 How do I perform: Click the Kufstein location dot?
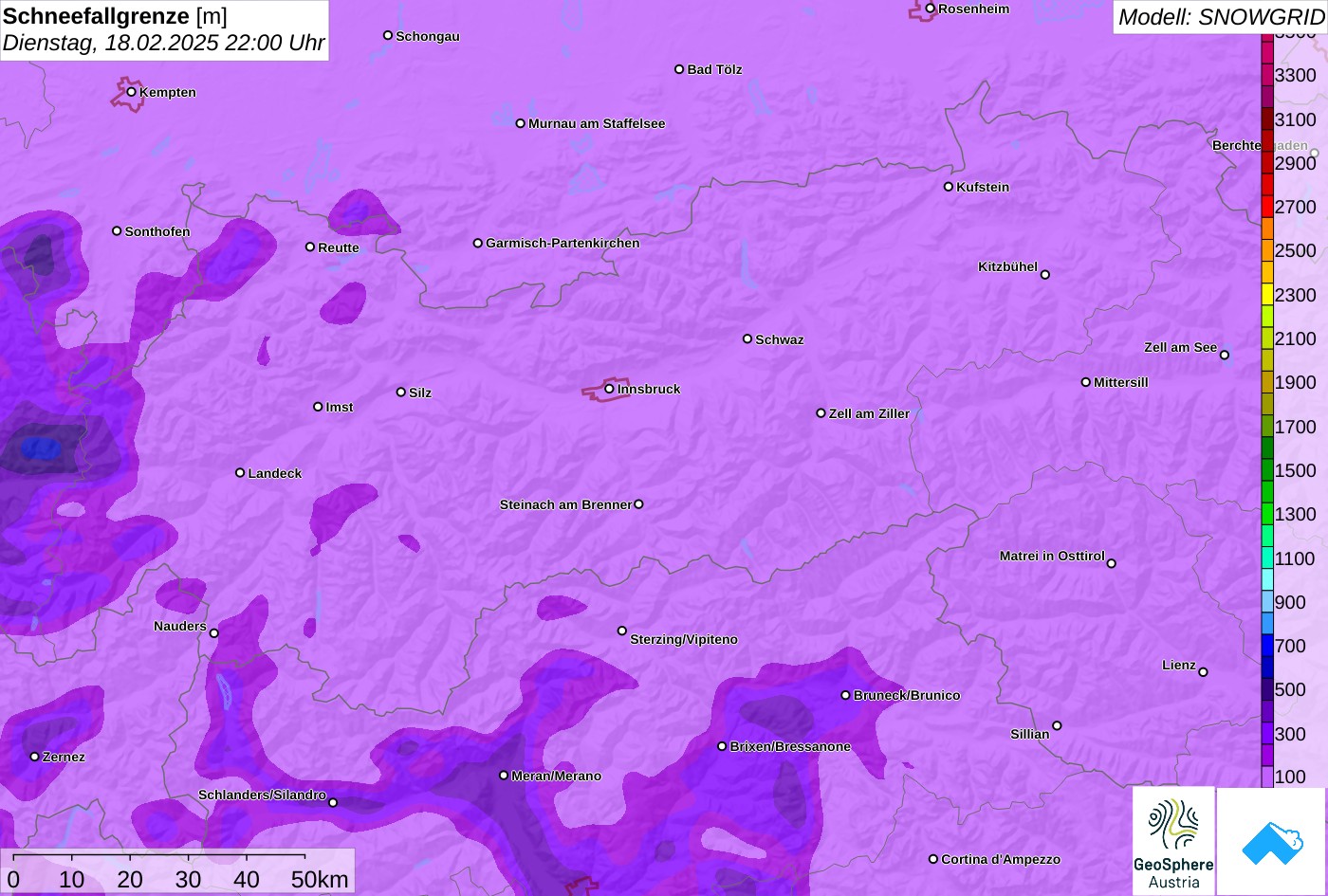pyautogui.click(x=949, y=187)
